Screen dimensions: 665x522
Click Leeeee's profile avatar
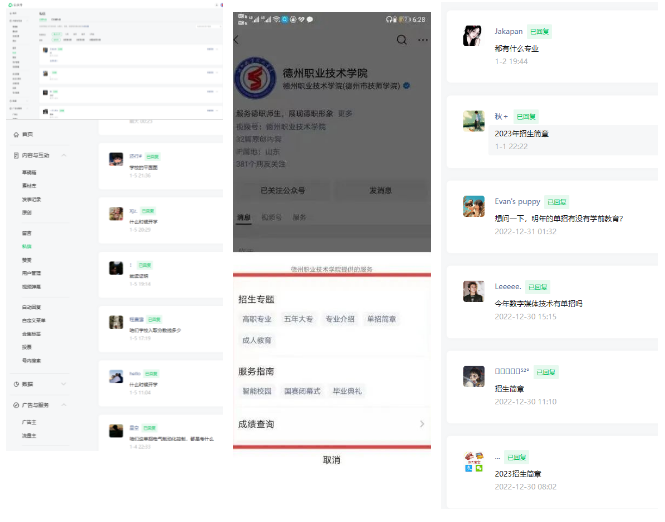tap(474, 291)
